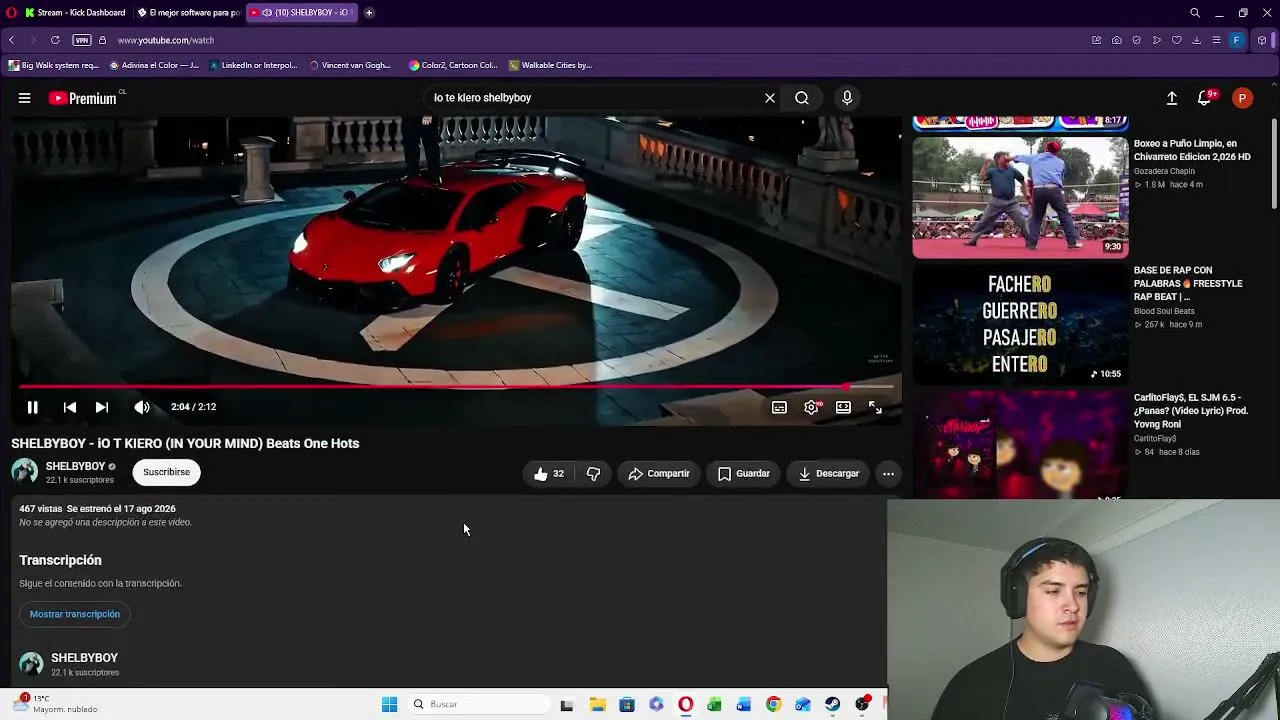Toggle the Opera VPN badge
Image resolution: width=1280 pixels, height=720 pixels.
(x=82, y=40)
